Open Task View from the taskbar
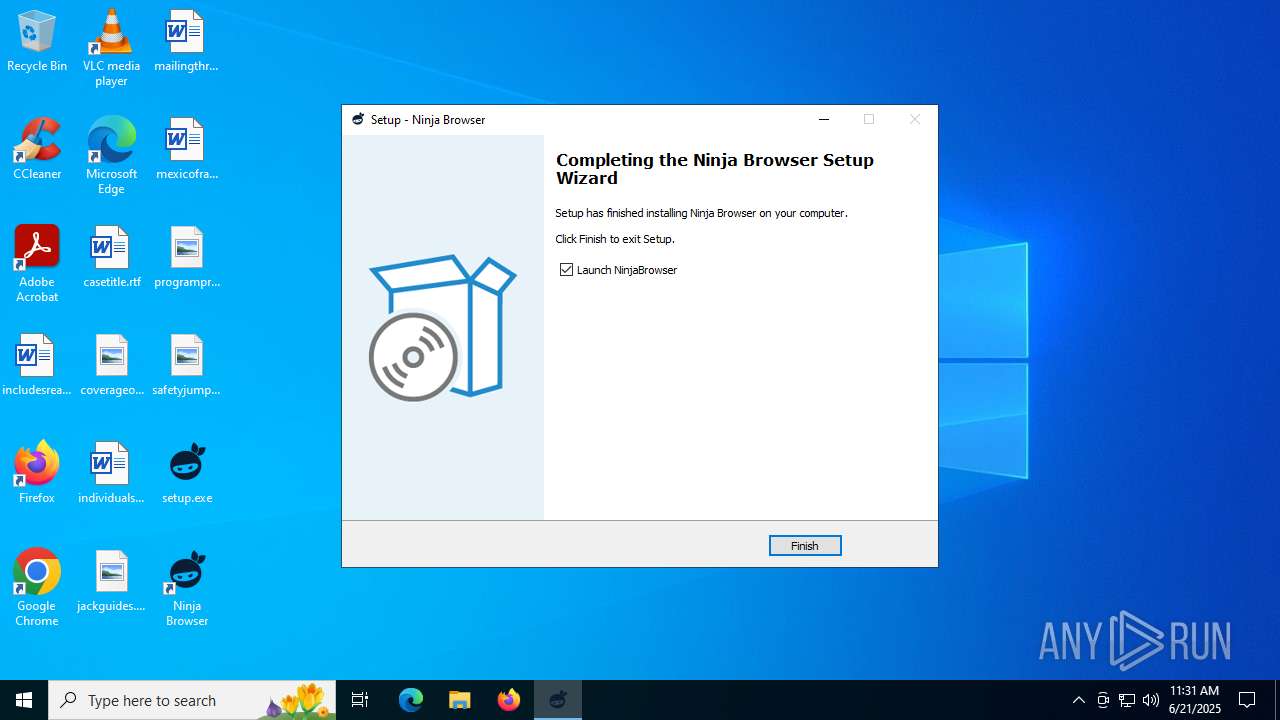The image size is (1280, 720). click(x=360, y=700)
